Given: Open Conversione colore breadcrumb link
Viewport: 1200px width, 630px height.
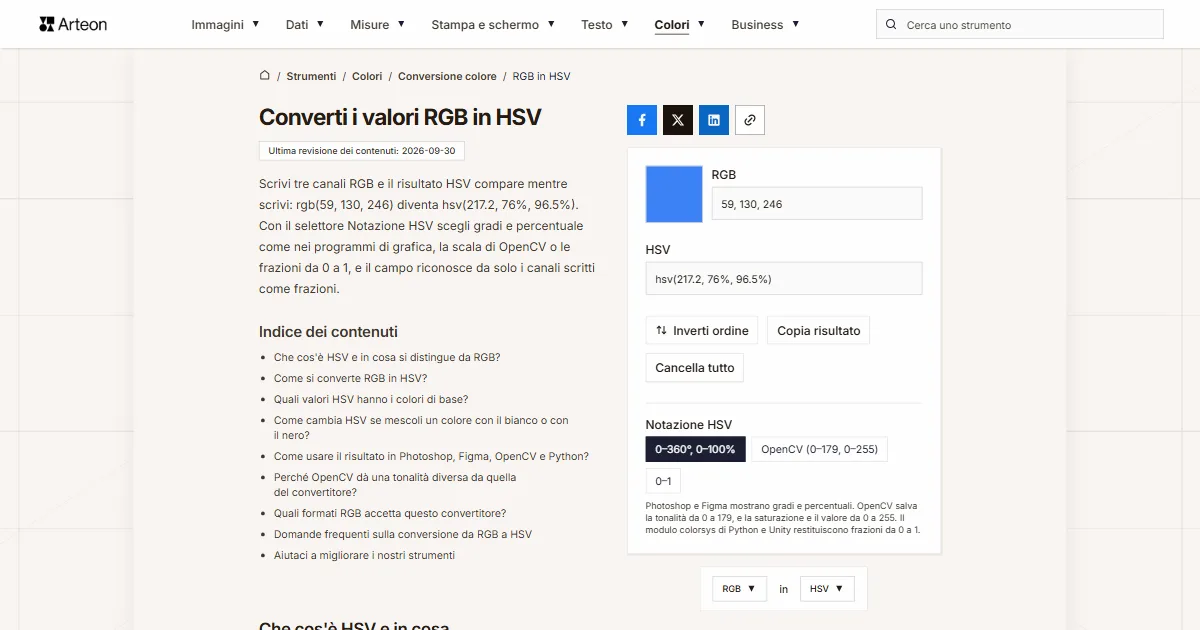Looking at the screenshot, I should (447, 76).
